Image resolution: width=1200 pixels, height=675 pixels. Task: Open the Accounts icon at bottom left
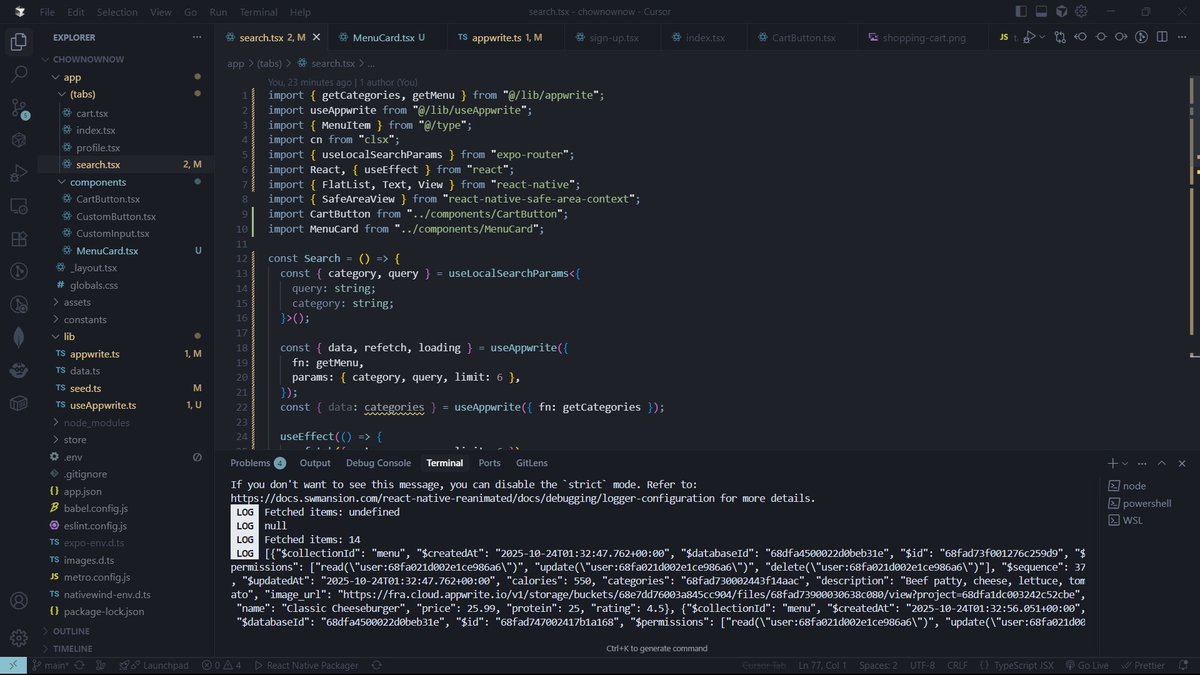pos(18,600)
